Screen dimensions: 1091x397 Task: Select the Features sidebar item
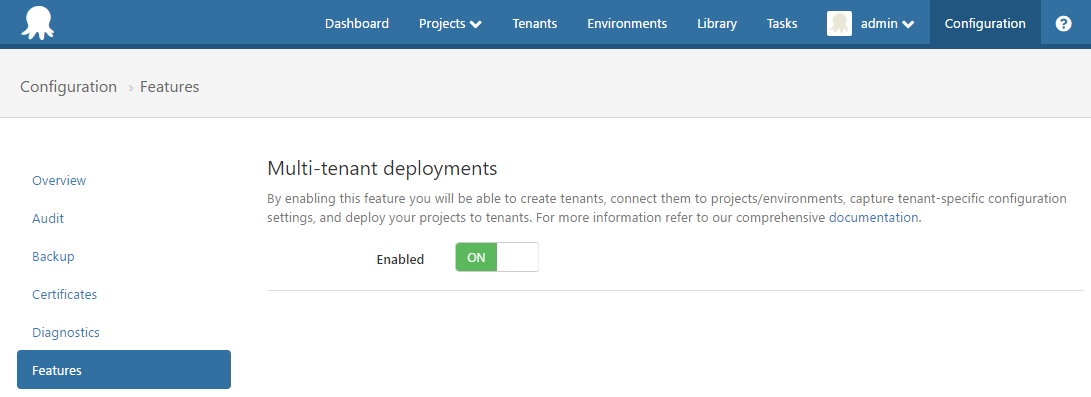pos(124,369)
